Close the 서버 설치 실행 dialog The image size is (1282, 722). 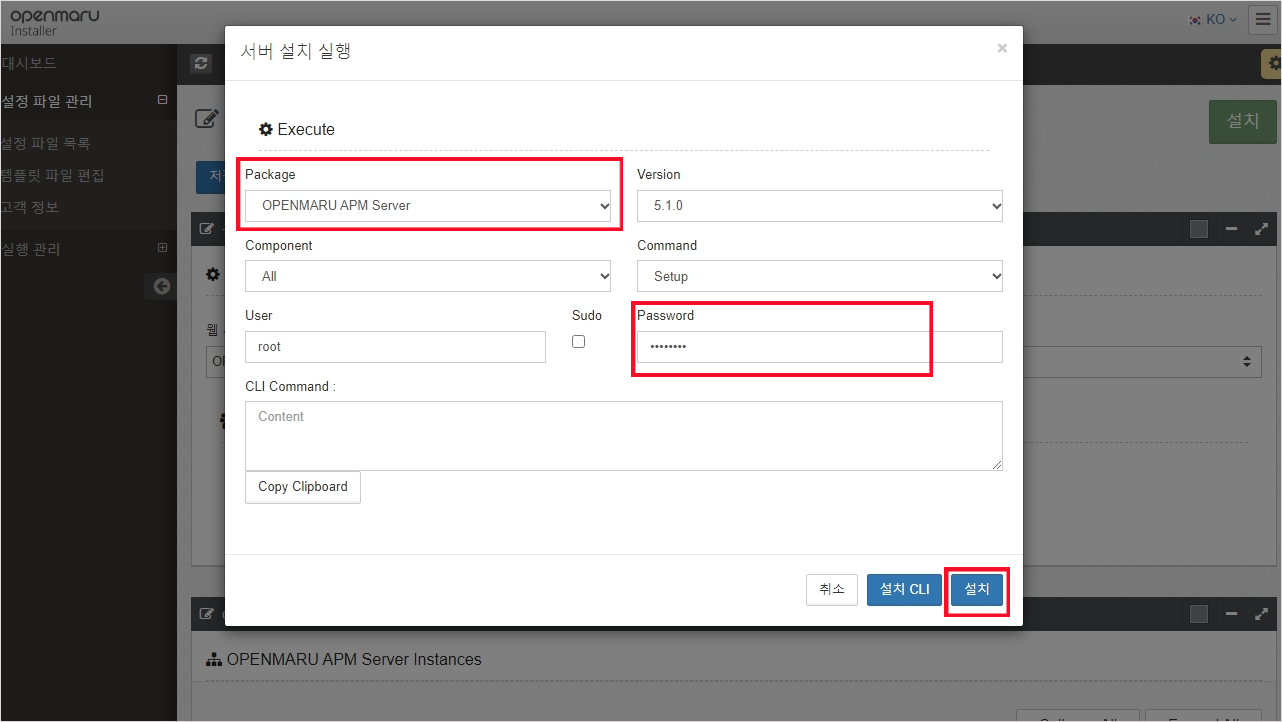pyautogui.click(x=1002, y=48)
